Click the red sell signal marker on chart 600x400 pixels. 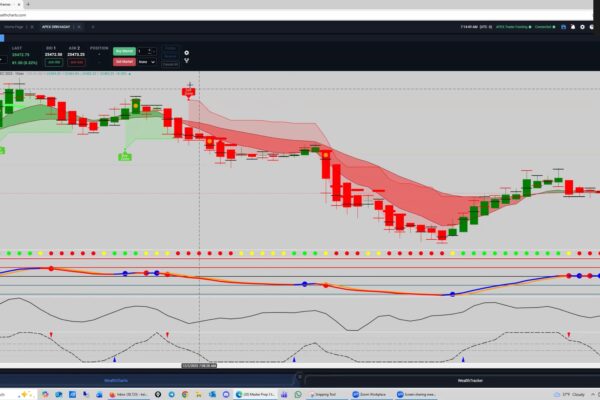pyautogui.click(x=188, y=92)
